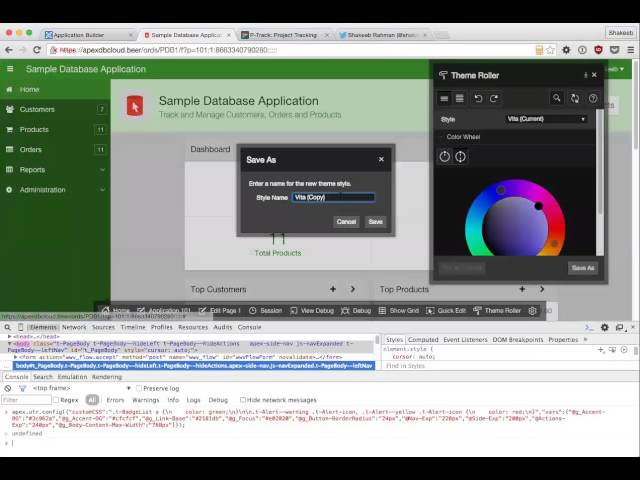Click View Debug in developer toolbar
The image size is (640, 480).
(312, 311)
